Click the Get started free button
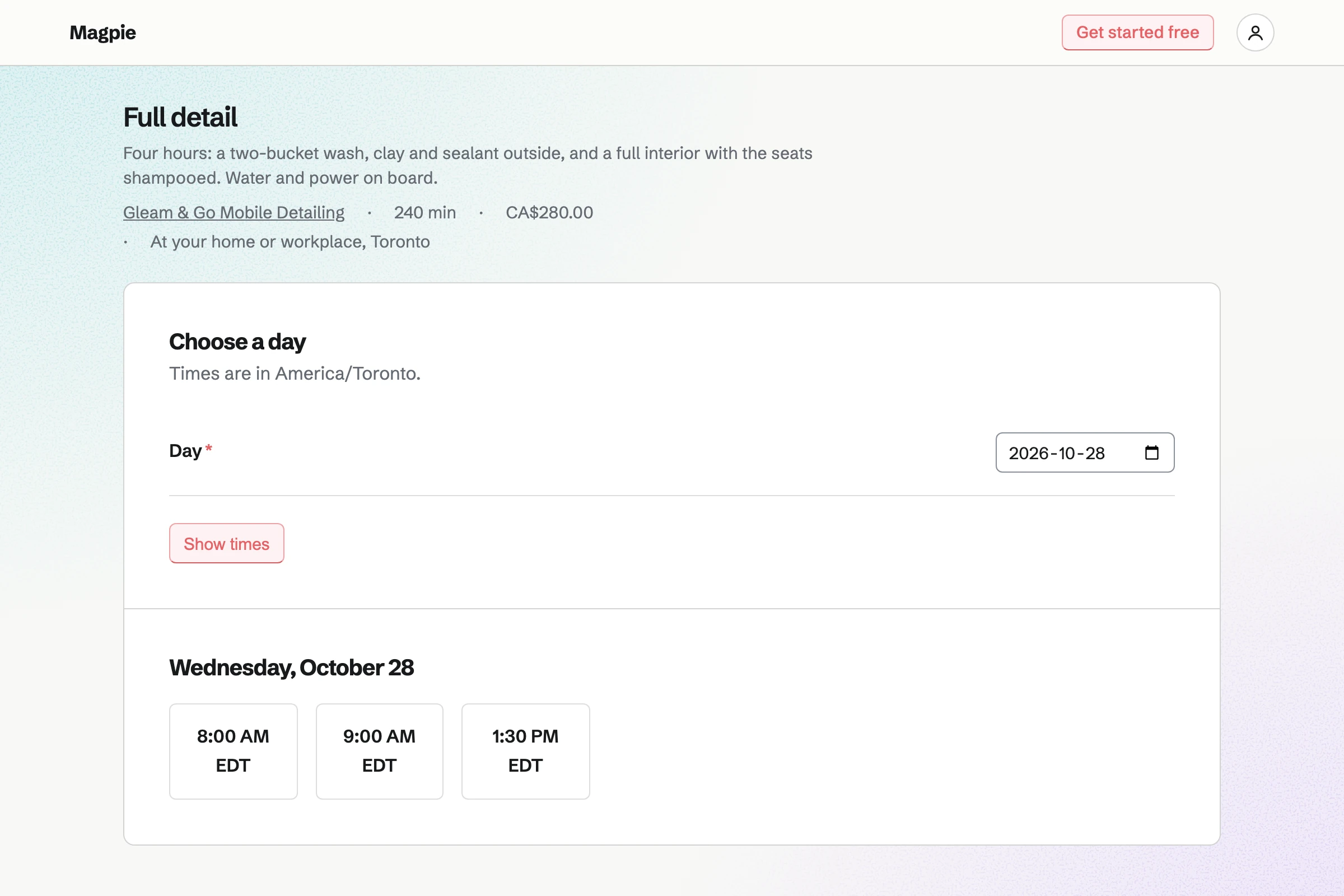Screen dimensions: 1344x896 [1137, 32]
